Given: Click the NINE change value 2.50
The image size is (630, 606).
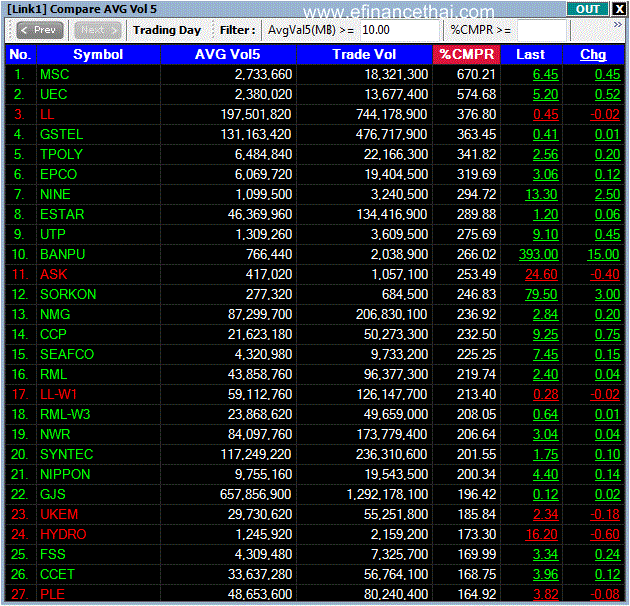Looking at the screenshot, I should (608, 194).
